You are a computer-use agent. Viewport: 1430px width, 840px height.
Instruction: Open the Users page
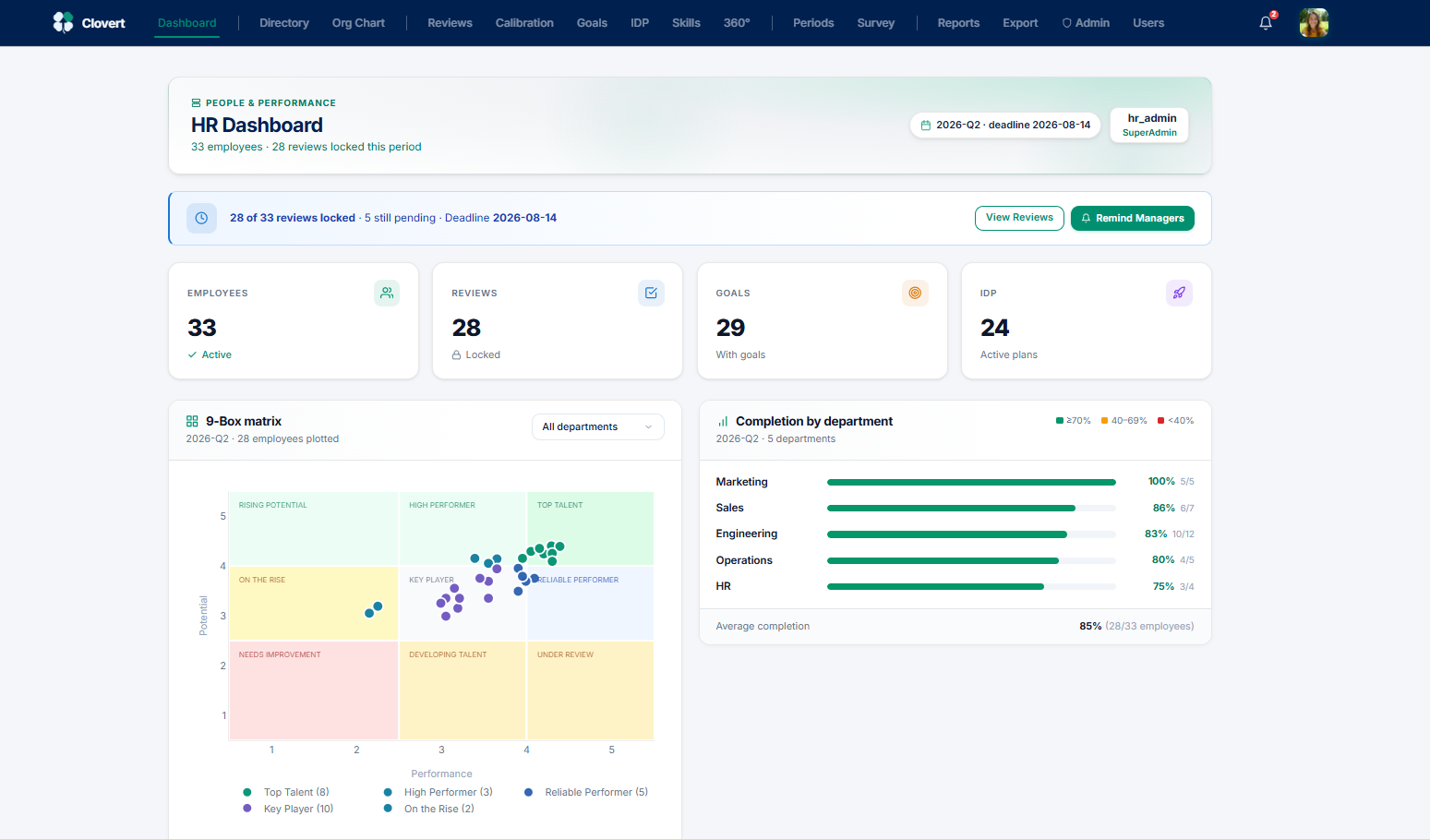tap(1148, 23)
